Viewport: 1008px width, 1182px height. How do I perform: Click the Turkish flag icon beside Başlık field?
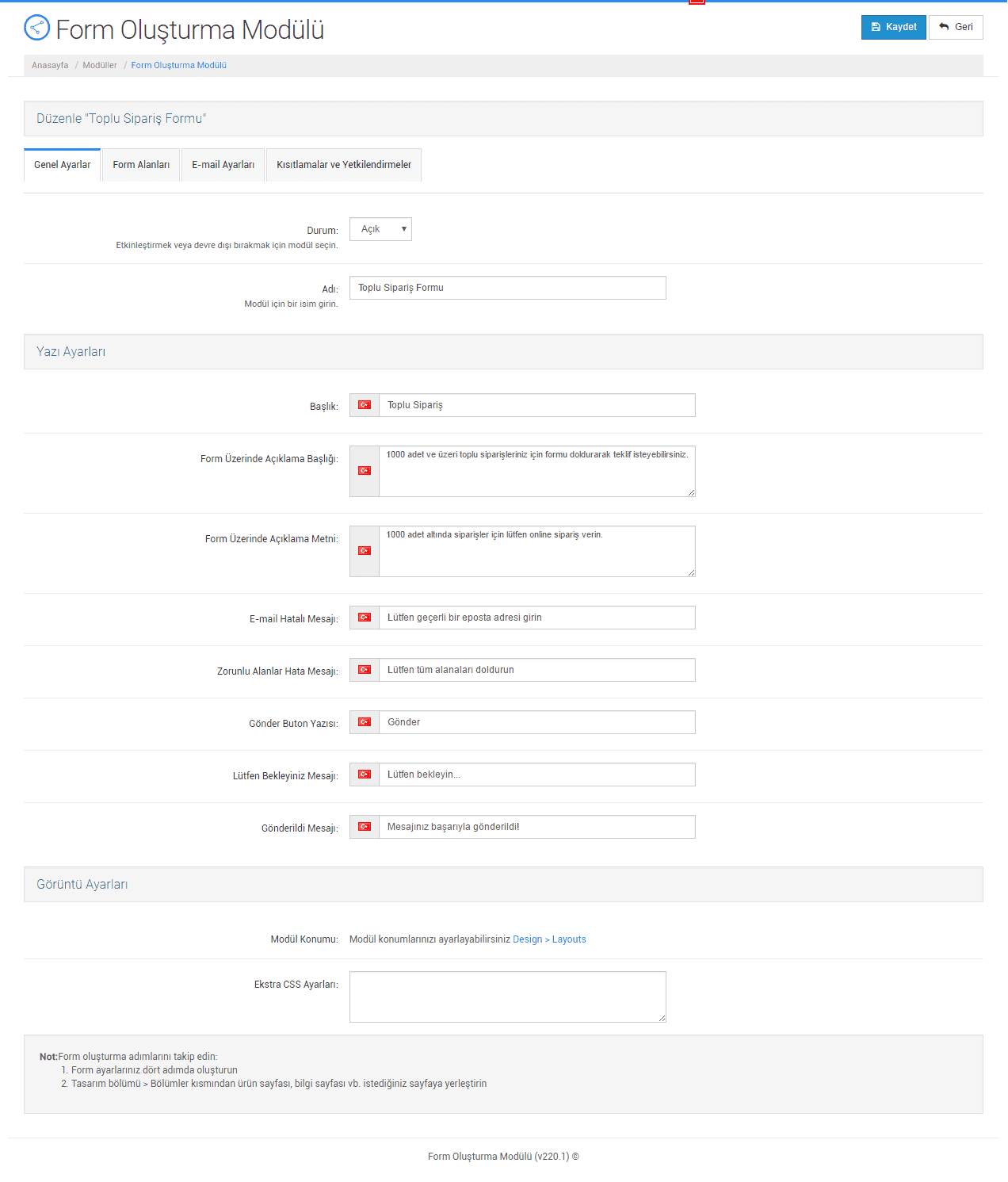click(x=365, y=405)
